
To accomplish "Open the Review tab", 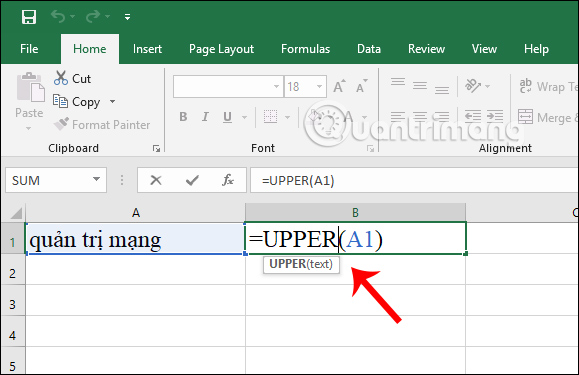I will pyautogui.click(x=426, y=49).
